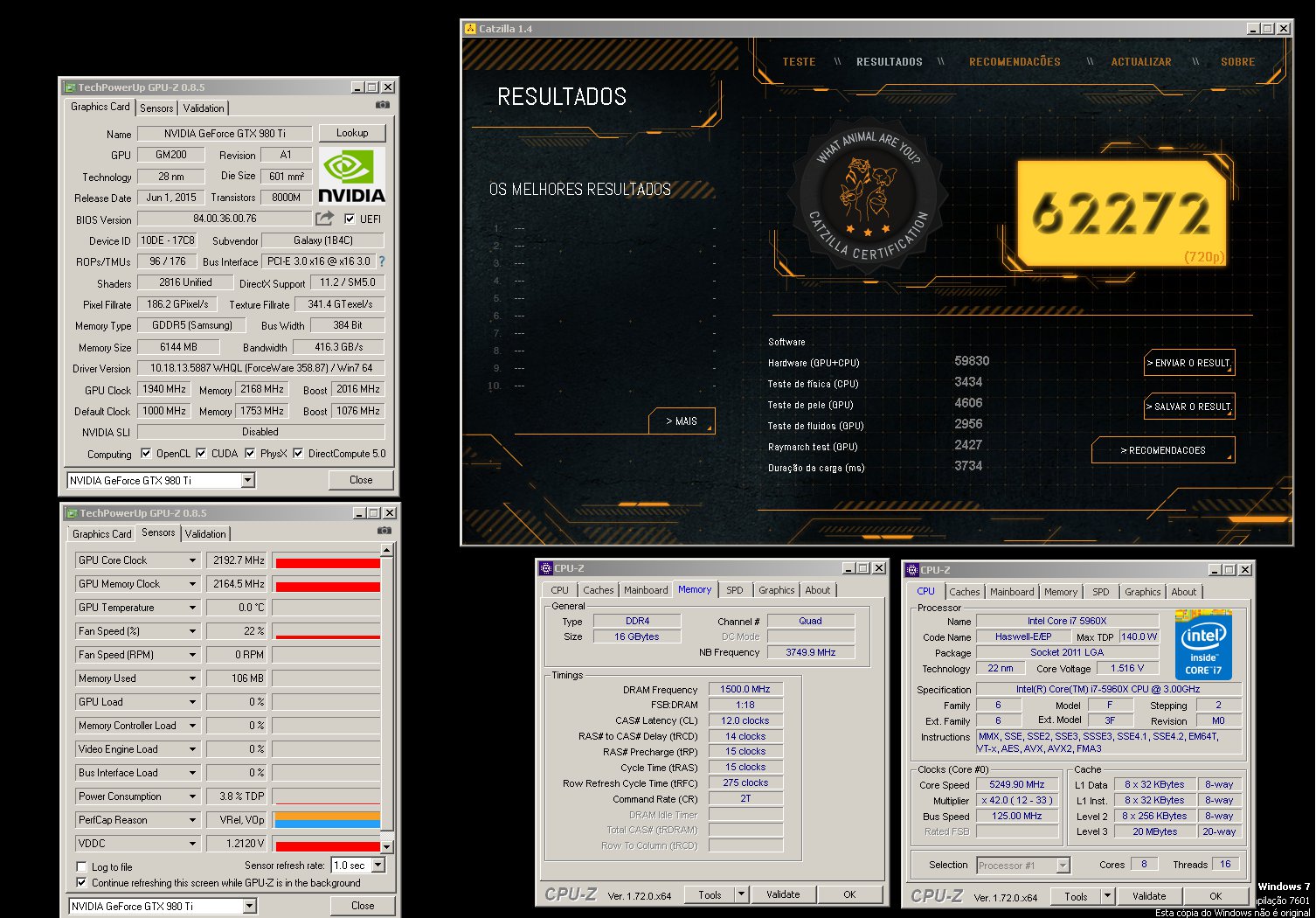Toggle the DirectCompute 5.0 checkbox
Image resolution: width=1316 pixels, height=918 pixels.
coord(298,453)
